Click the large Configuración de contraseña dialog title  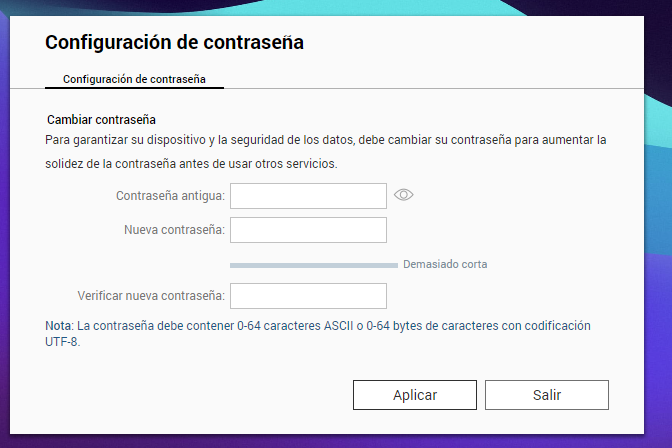click(x=174, y=42)
